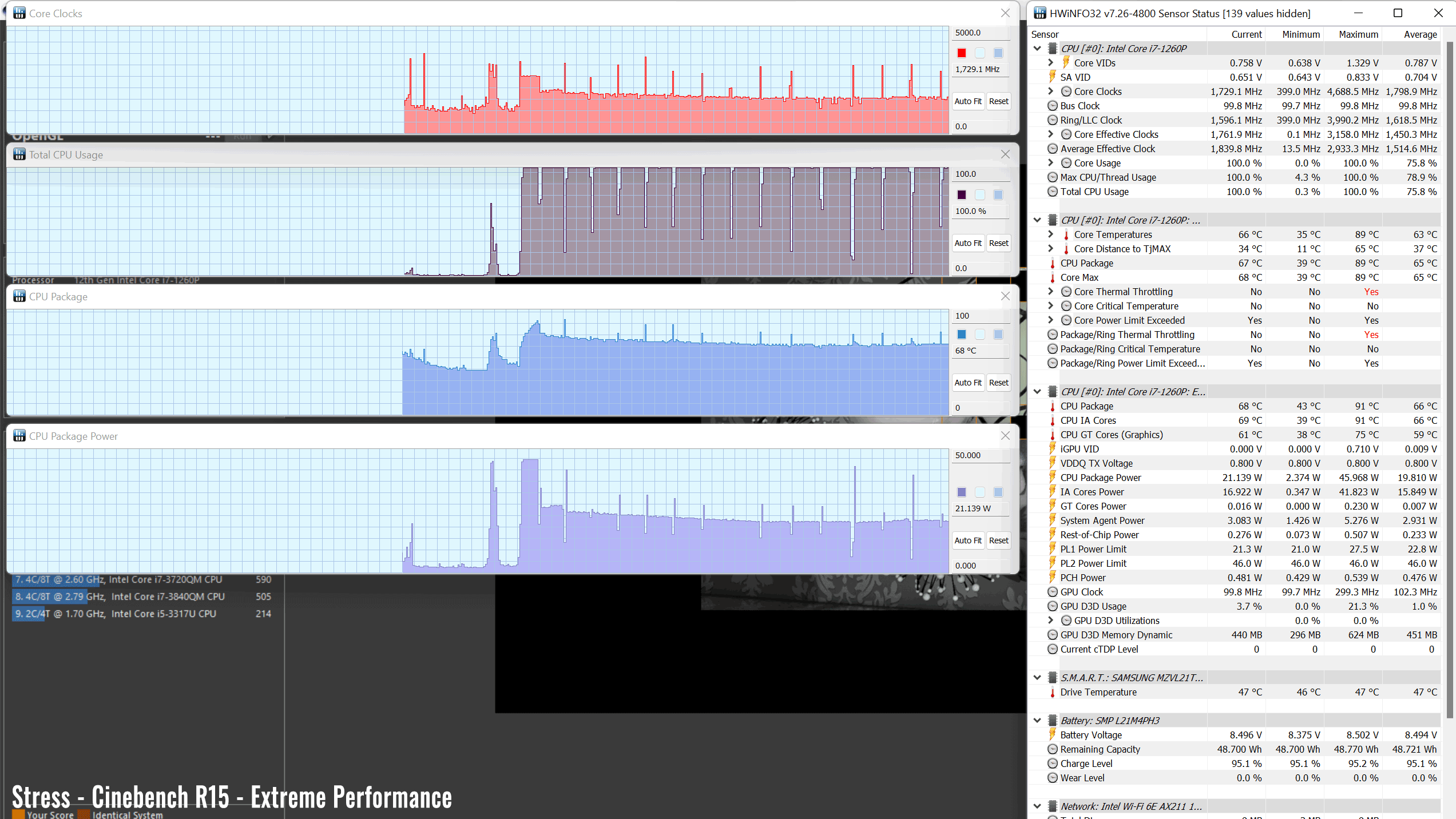Select the System Agent Power row
This screenshot has height=819, width=1456.
[x=1236, y=520]
